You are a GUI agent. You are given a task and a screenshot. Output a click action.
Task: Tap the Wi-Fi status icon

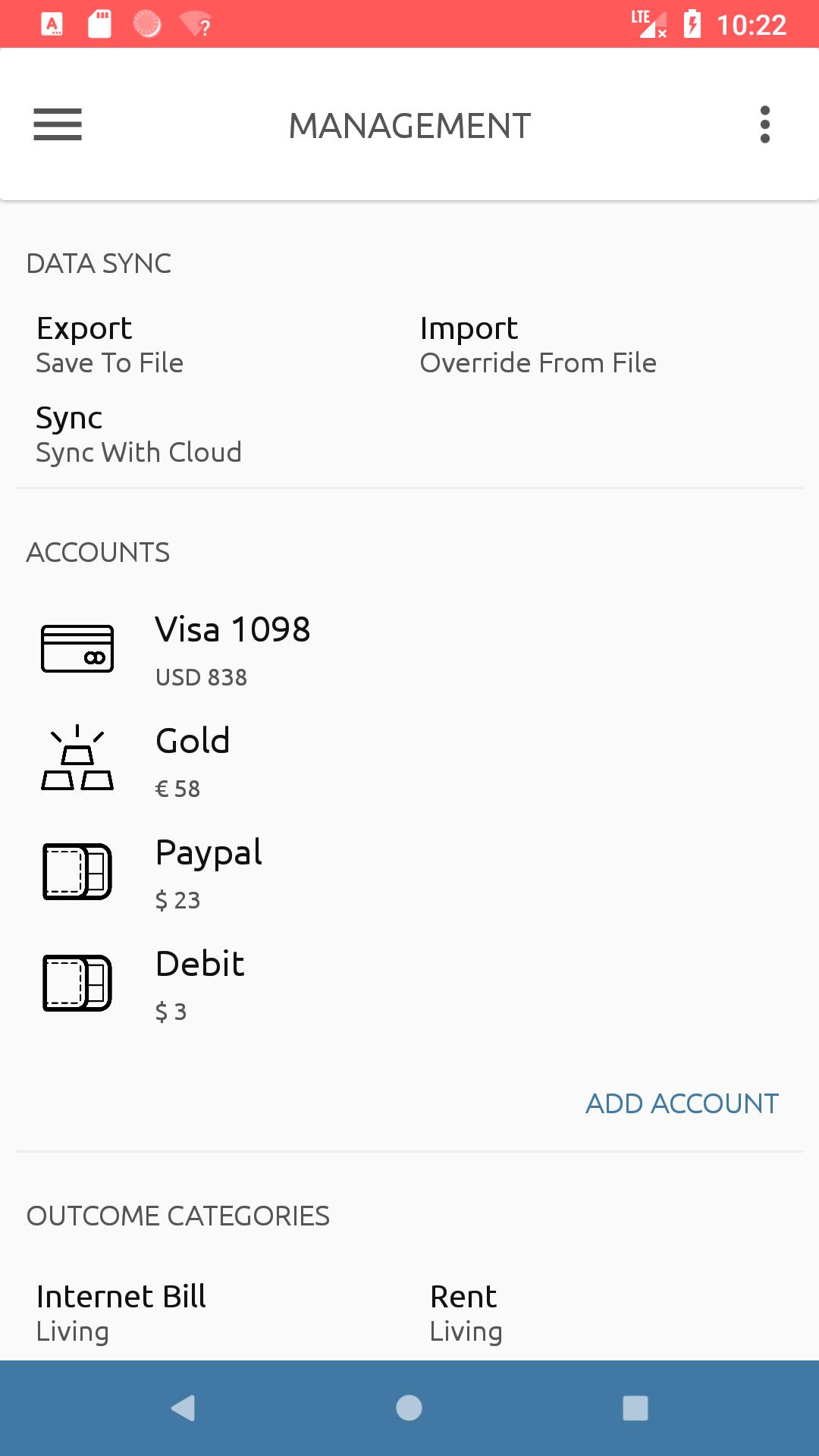point(196,24)
